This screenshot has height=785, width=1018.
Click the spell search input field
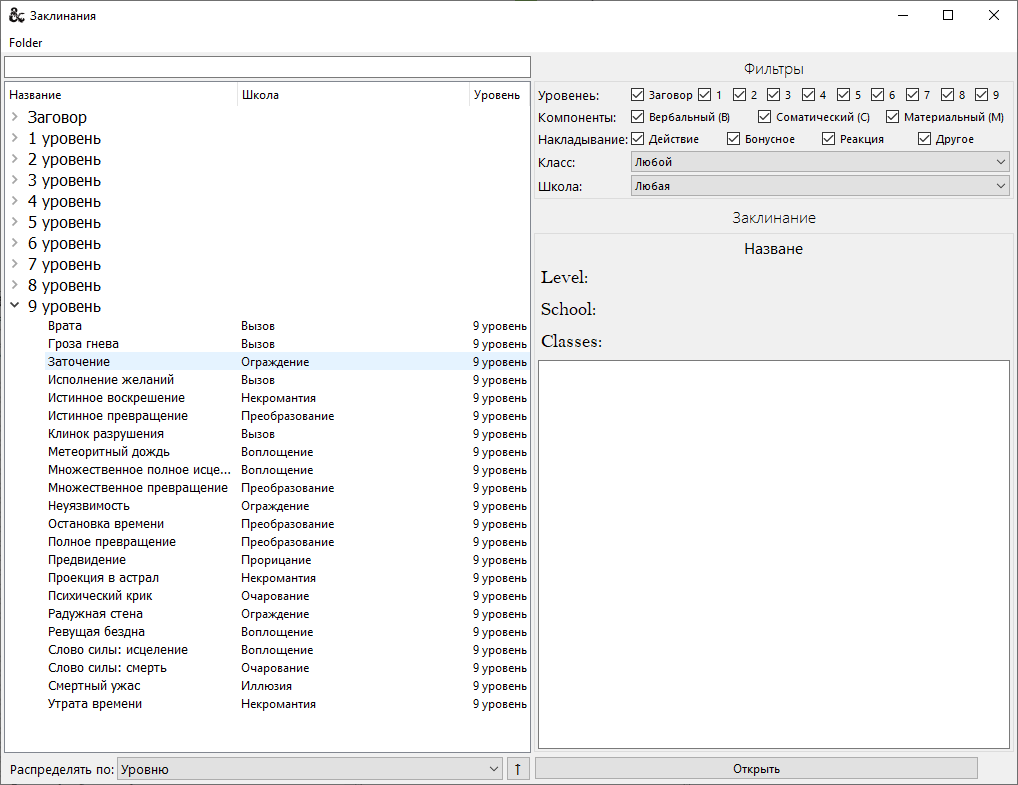(267, 67)
